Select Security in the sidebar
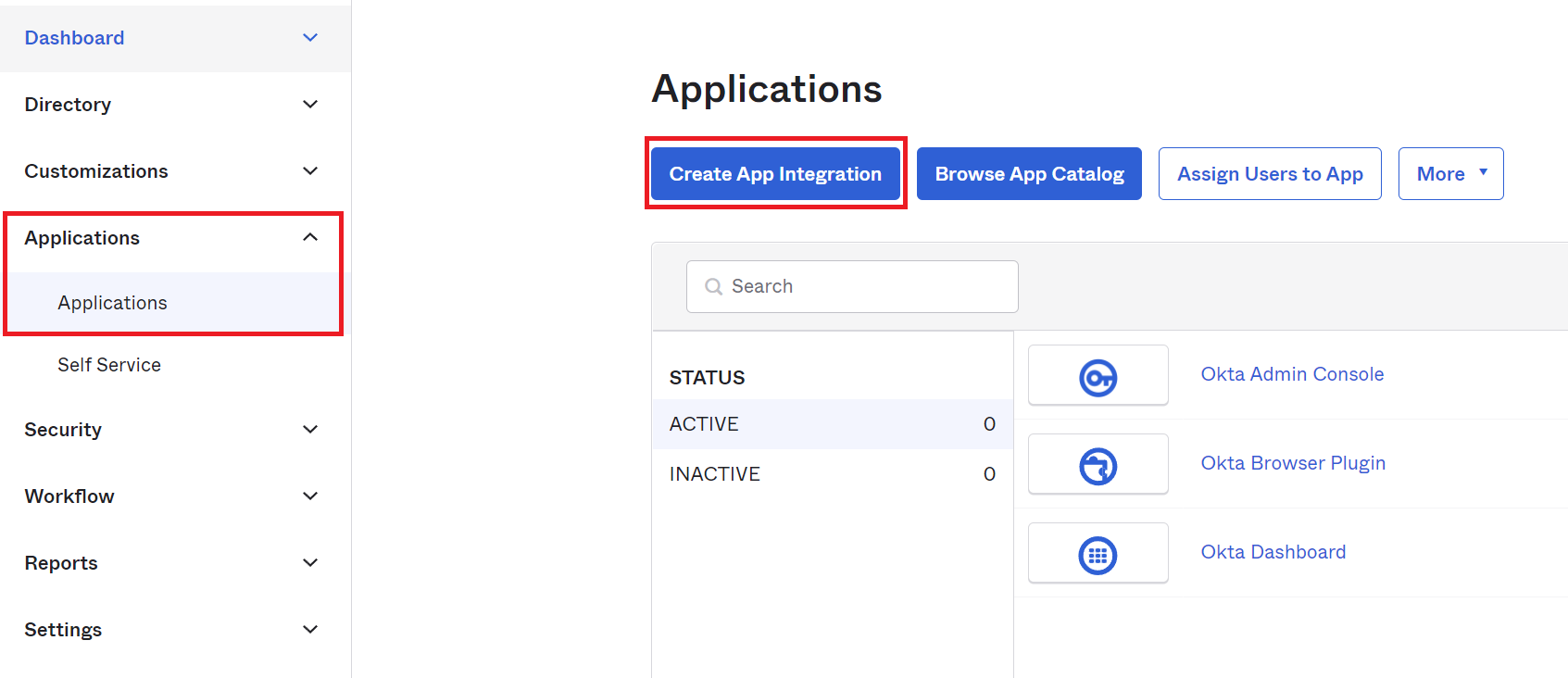The width and height of the screenshot is (1568, 678). [x=63, y=430]
